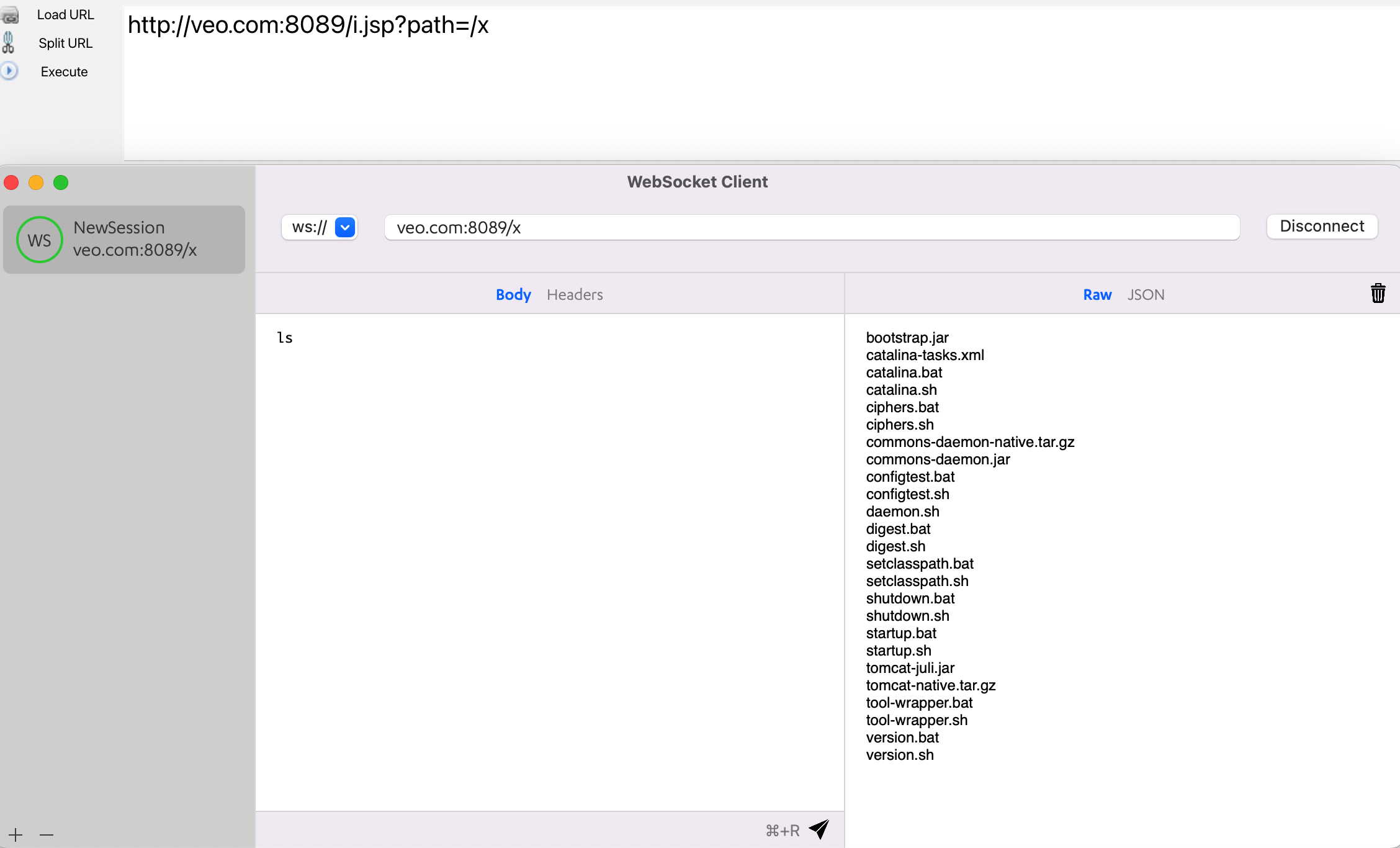
Task: Open the ws:// protocol dropdown
Action: tap(344, 227)
